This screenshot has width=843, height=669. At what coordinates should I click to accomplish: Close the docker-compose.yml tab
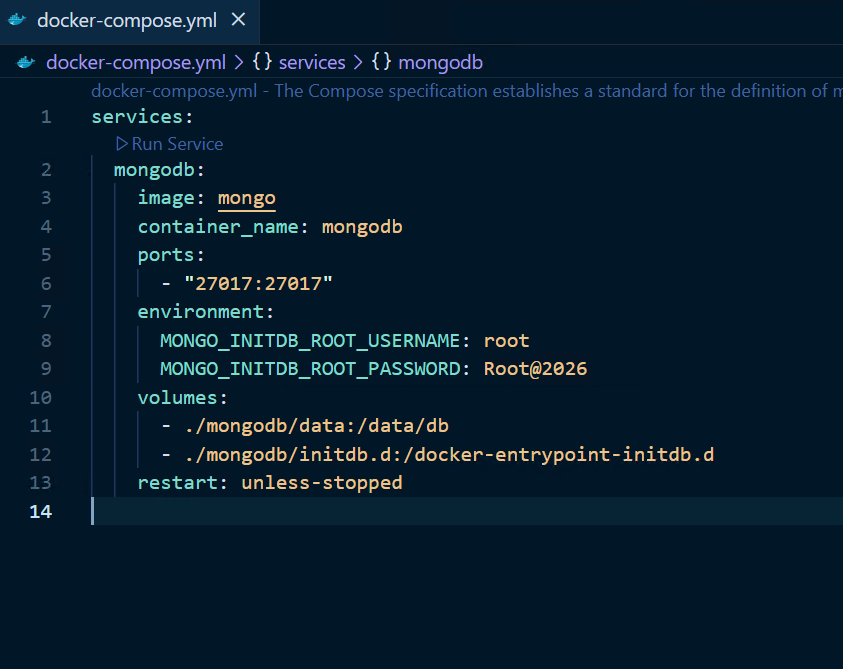coord(237,20)
